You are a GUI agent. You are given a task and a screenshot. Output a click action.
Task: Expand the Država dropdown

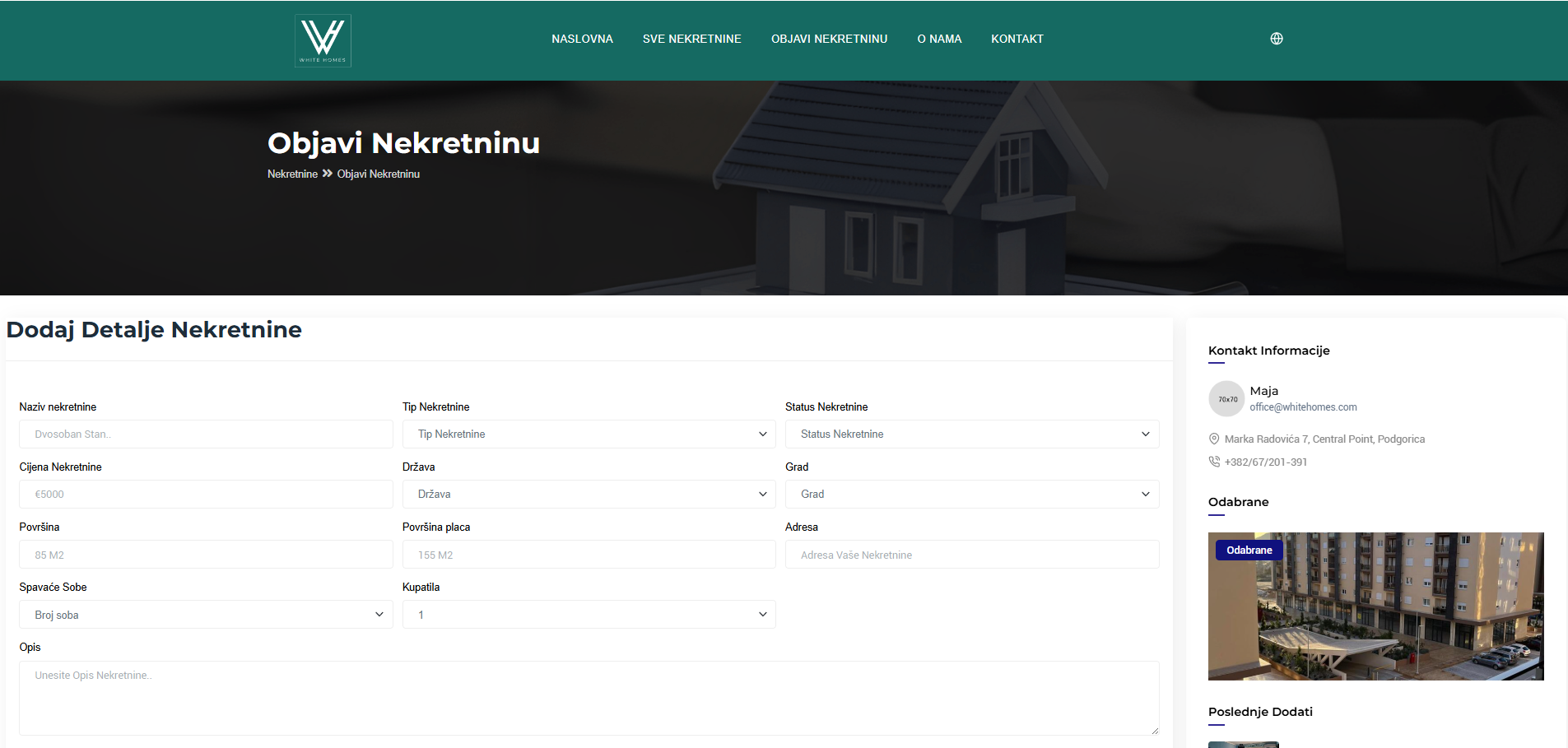click(x=589, y=495)
